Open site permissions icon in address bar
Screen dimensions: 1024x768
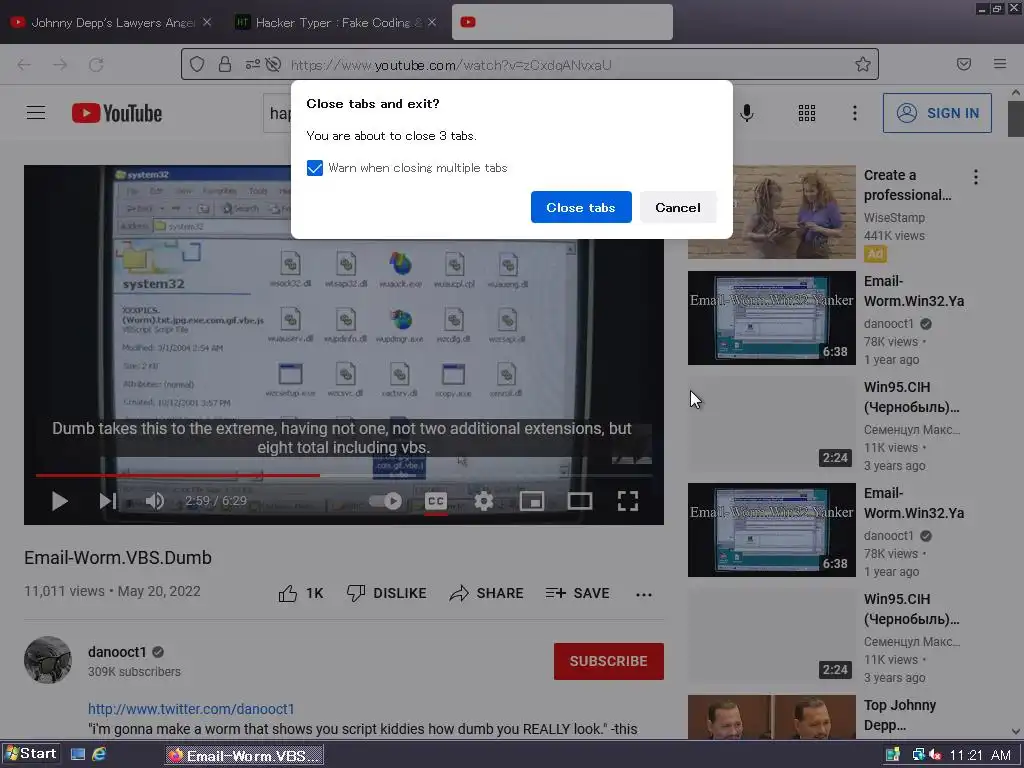(253, 64)
